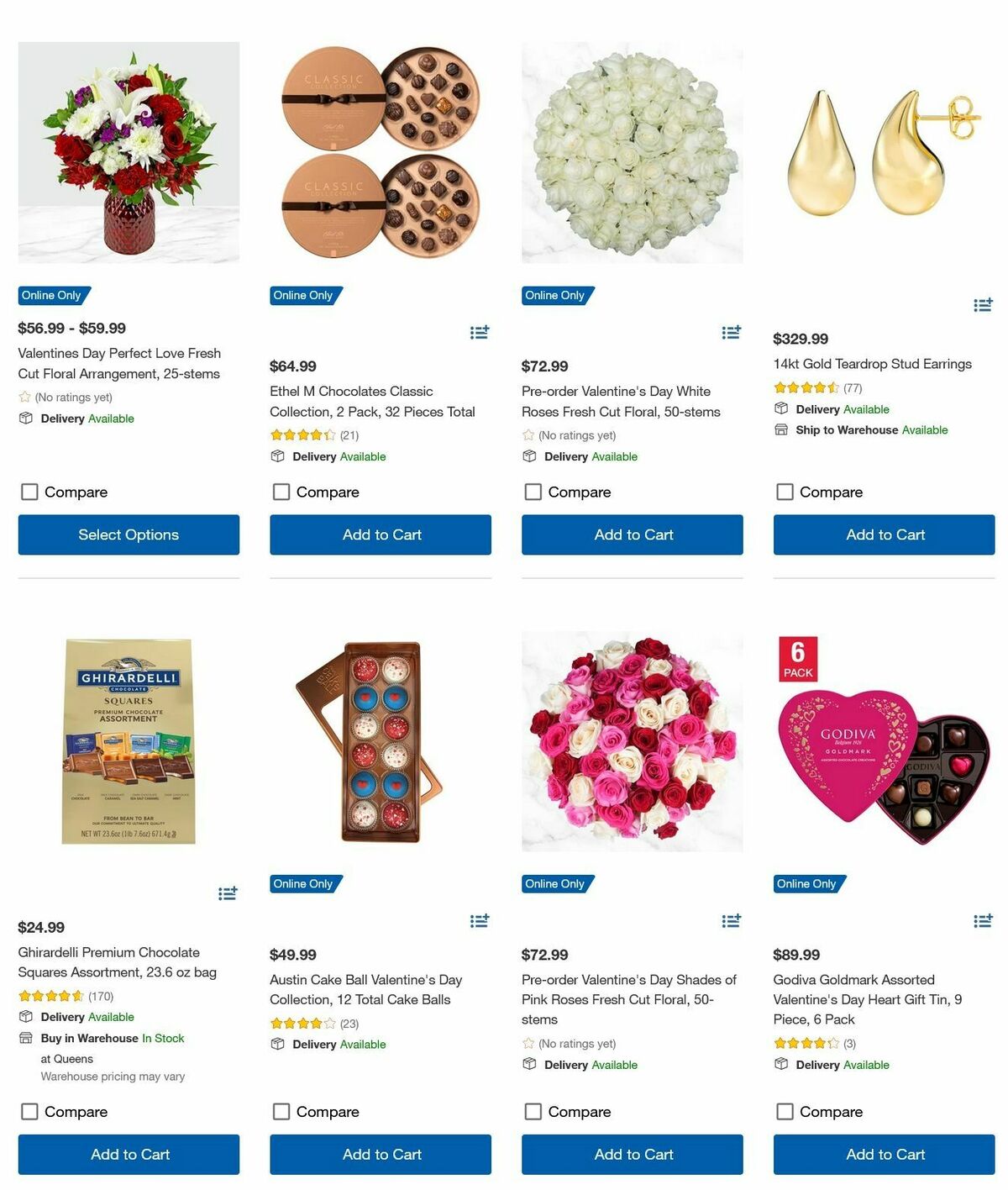1008x1190 pixels.
Task: Select the add-to-list icon for 14kt Gold Teardrop Earrings
Action: (983, 305)
